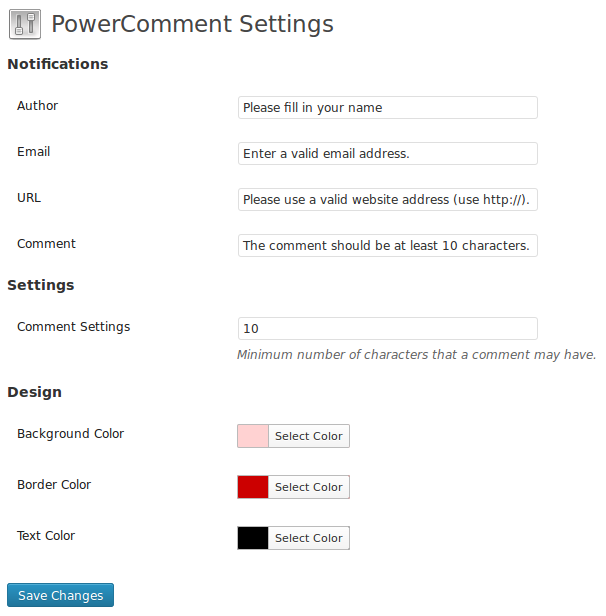
Task: Open Select Color for Background Color
Action: 309,436
